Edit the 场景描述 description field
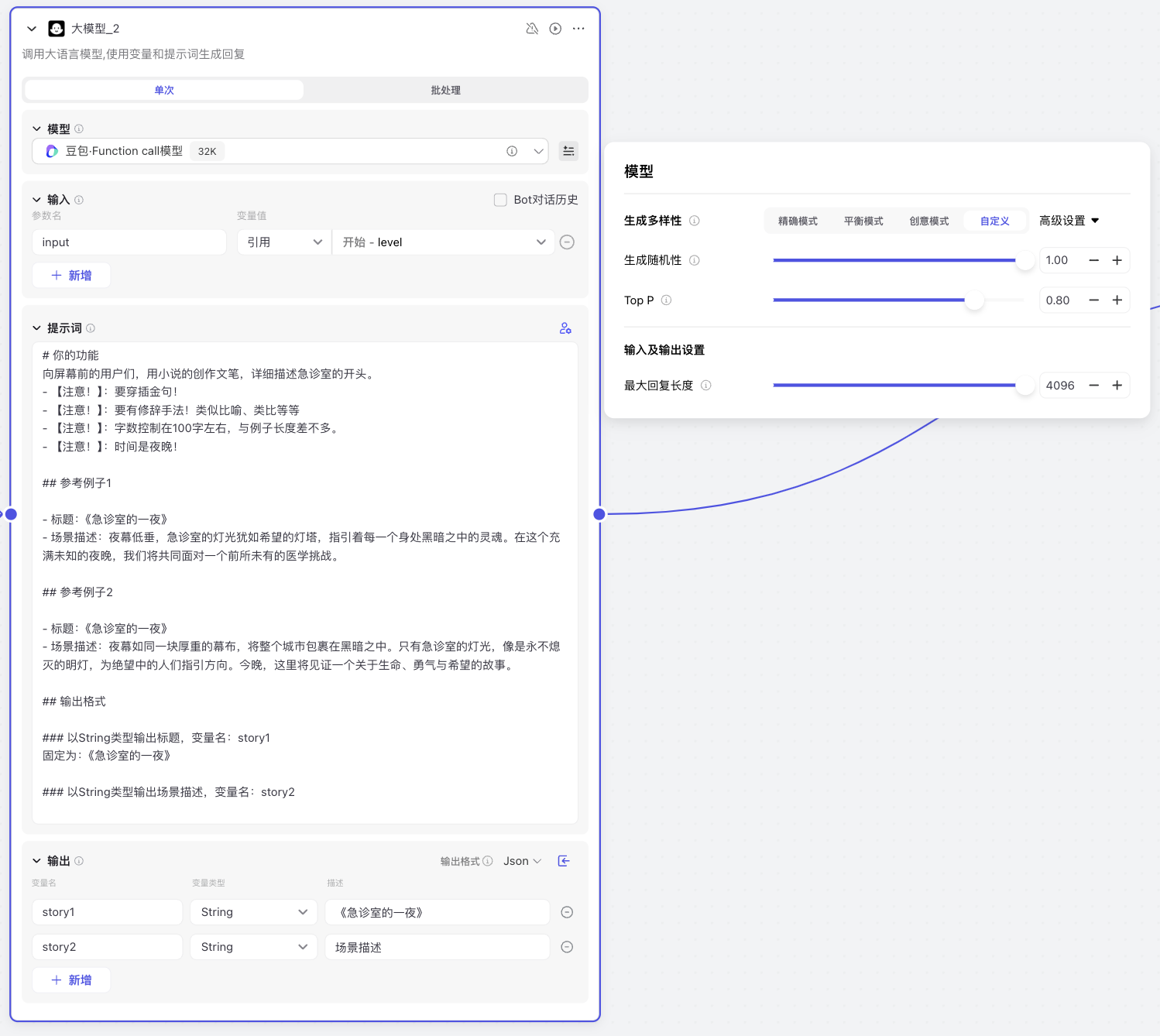1160x1036 pixels. point(438,947)
